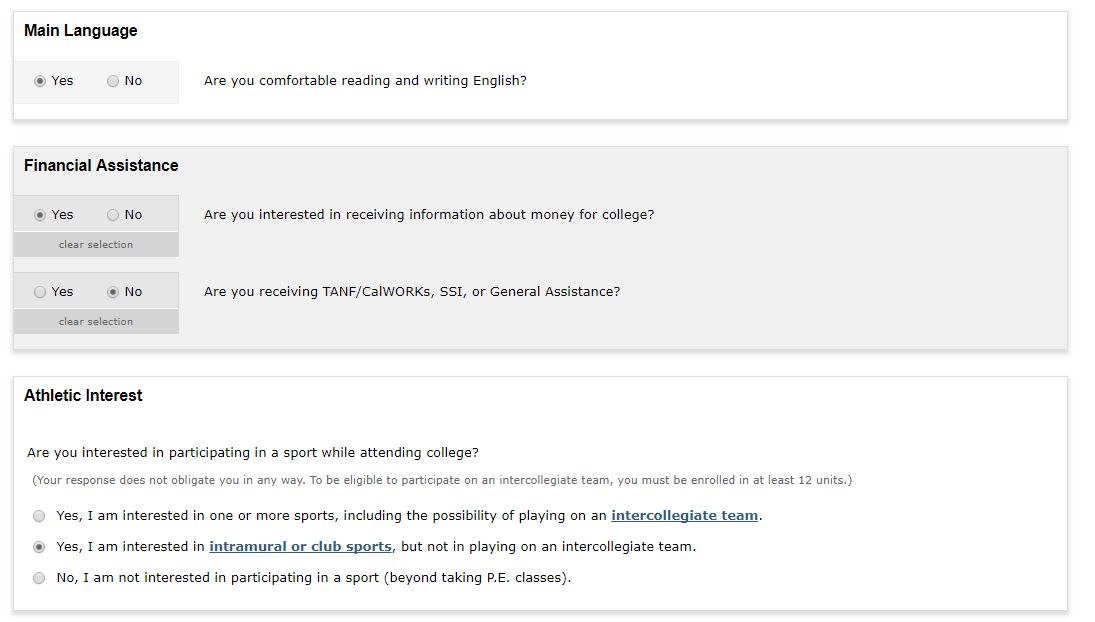The height and width of the screenshot is (622, 1095).
Task: Clear selection for money for college question
Action: pos(96,245)
